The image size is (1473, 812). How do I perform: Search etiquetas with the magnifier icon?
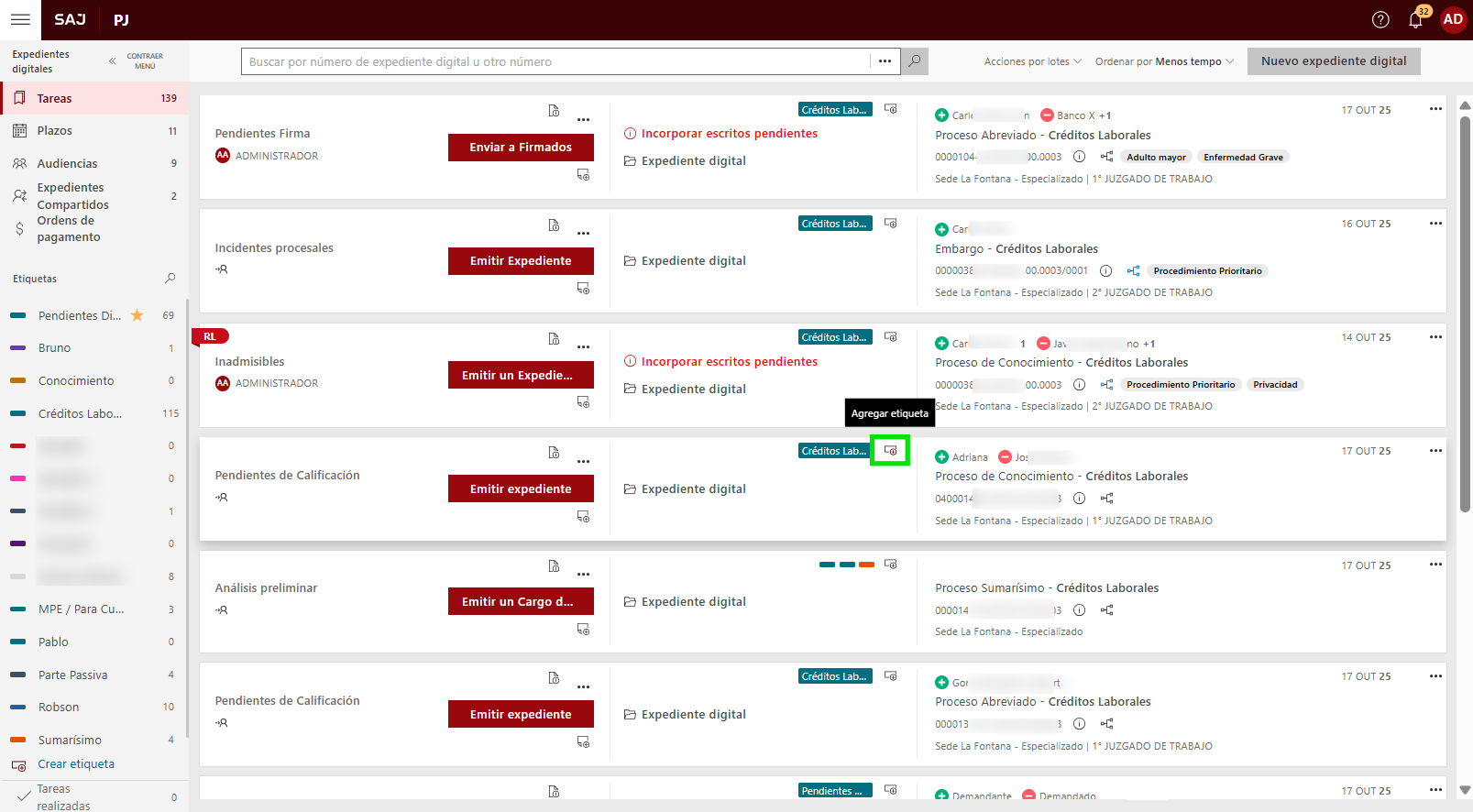(170, 279)
